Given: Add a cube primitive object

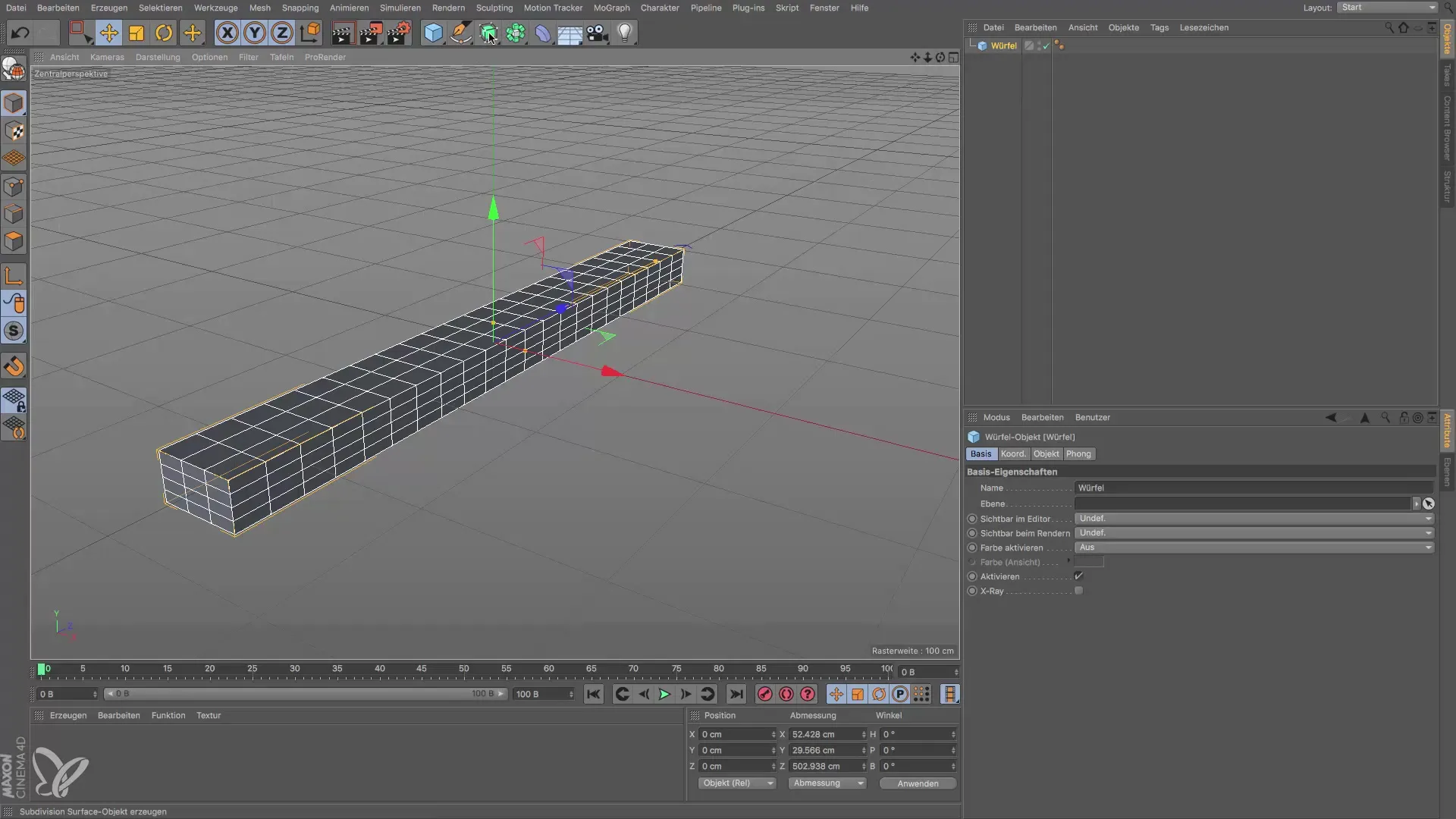Looking at the screenshot, I should pos(433,33).
